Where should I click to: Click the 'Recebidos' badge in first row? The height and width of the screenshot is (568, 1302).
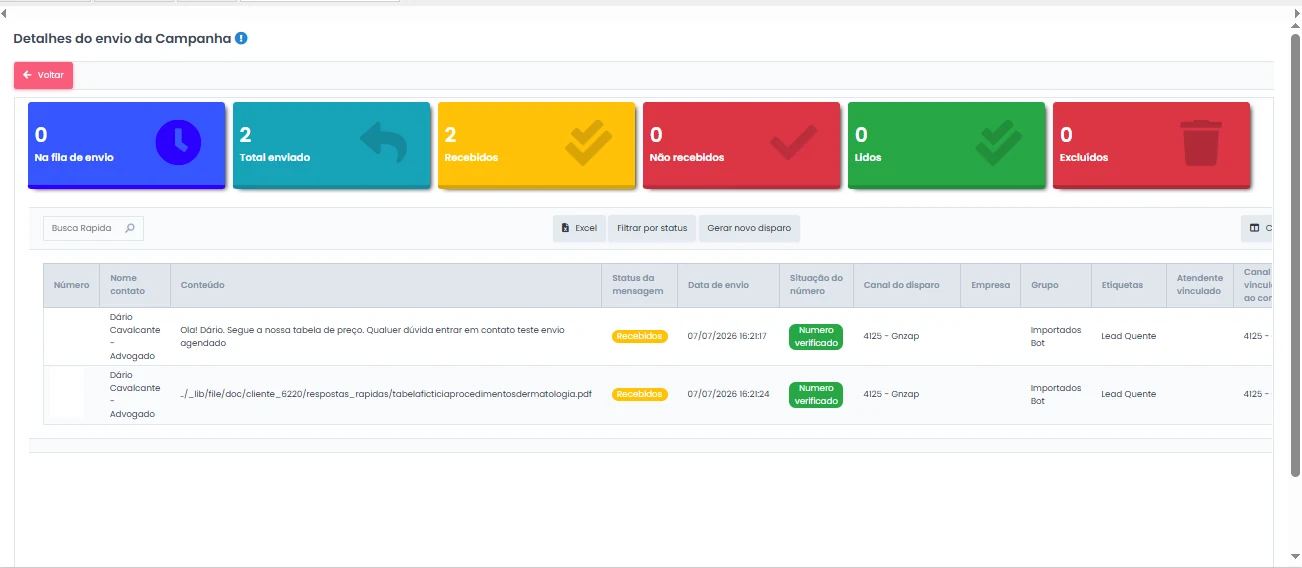[x=640, y=336]
